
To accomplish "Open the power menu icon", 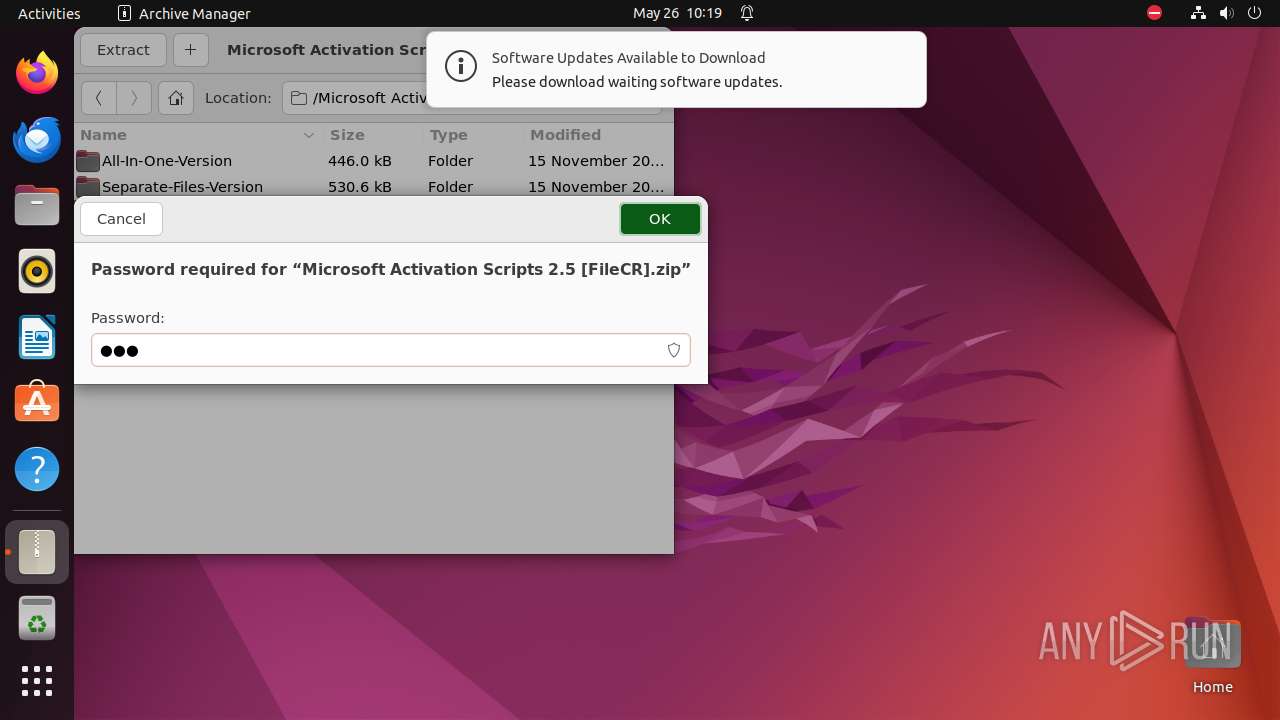I will point(1254,13).
